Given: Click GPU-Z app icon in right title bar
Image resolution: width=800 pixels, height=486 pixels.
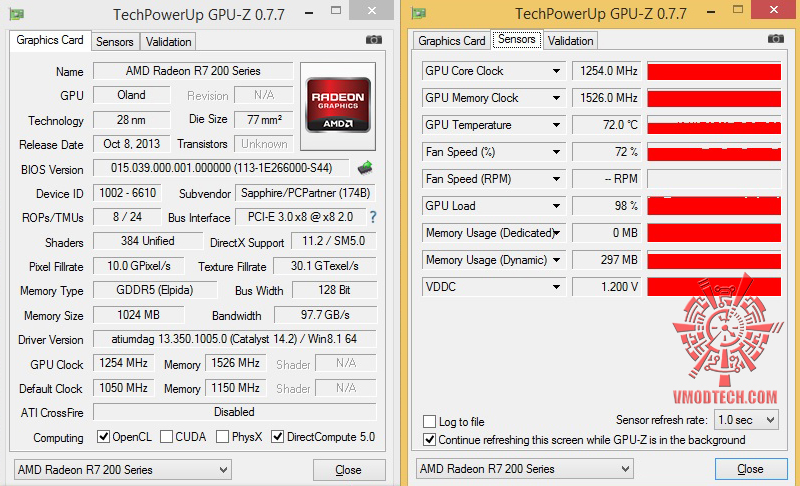Looking at the screenshot, I should pos(419,13).
